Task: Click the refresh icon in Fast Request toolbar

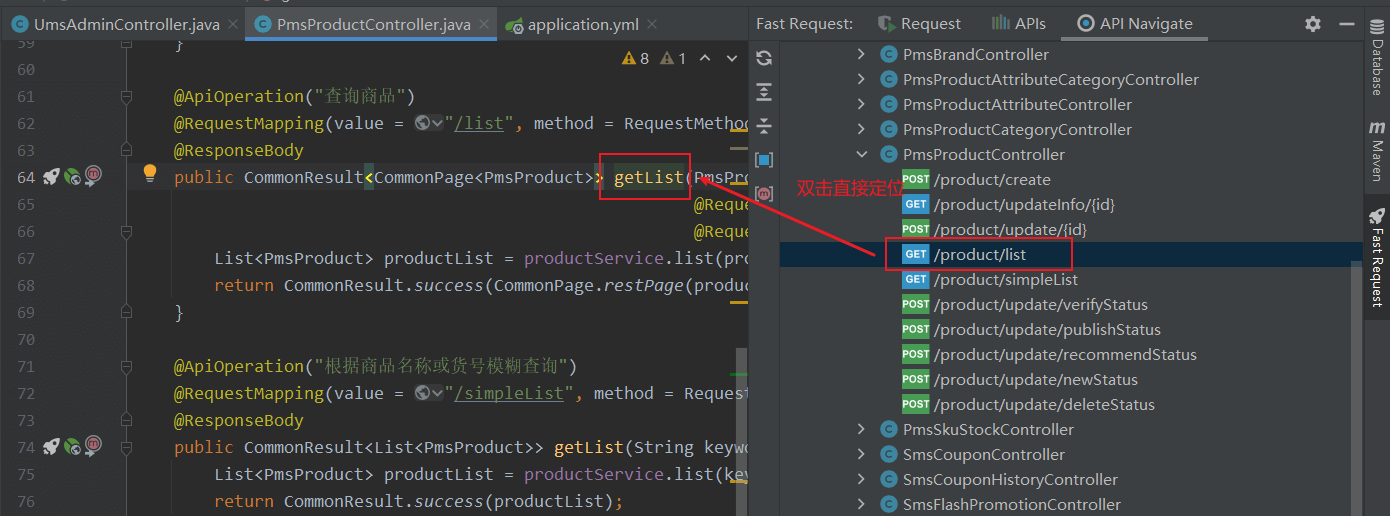Action: (x=764, y=58)
